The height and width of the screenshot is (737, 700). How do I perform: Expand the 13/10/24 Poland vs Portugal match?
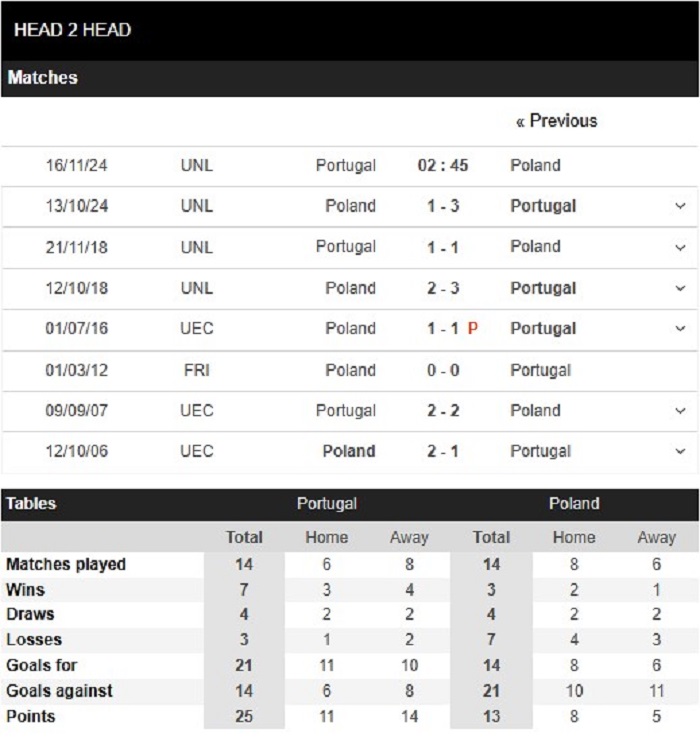click(x=680, y=206)
